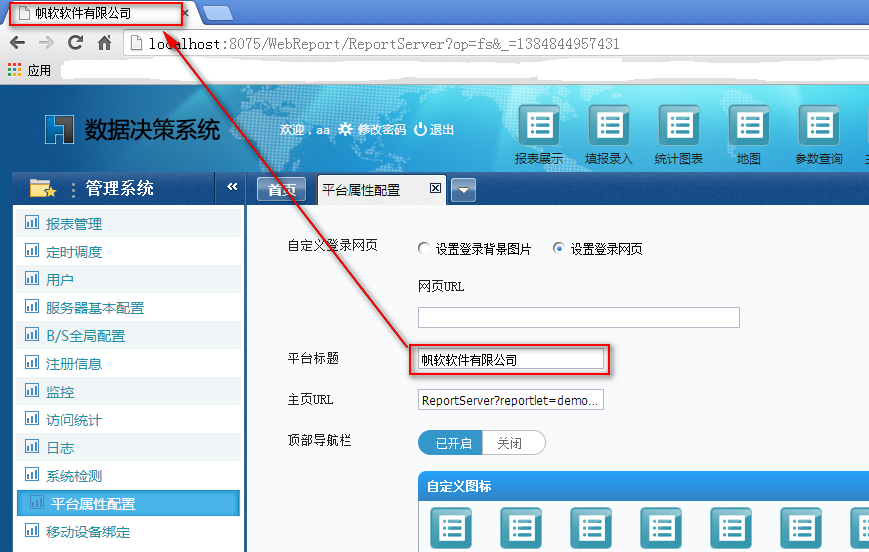The width and height of the screenshot is (869, 552).
Task: Open a new browser tab
Action: coord(218,13)
